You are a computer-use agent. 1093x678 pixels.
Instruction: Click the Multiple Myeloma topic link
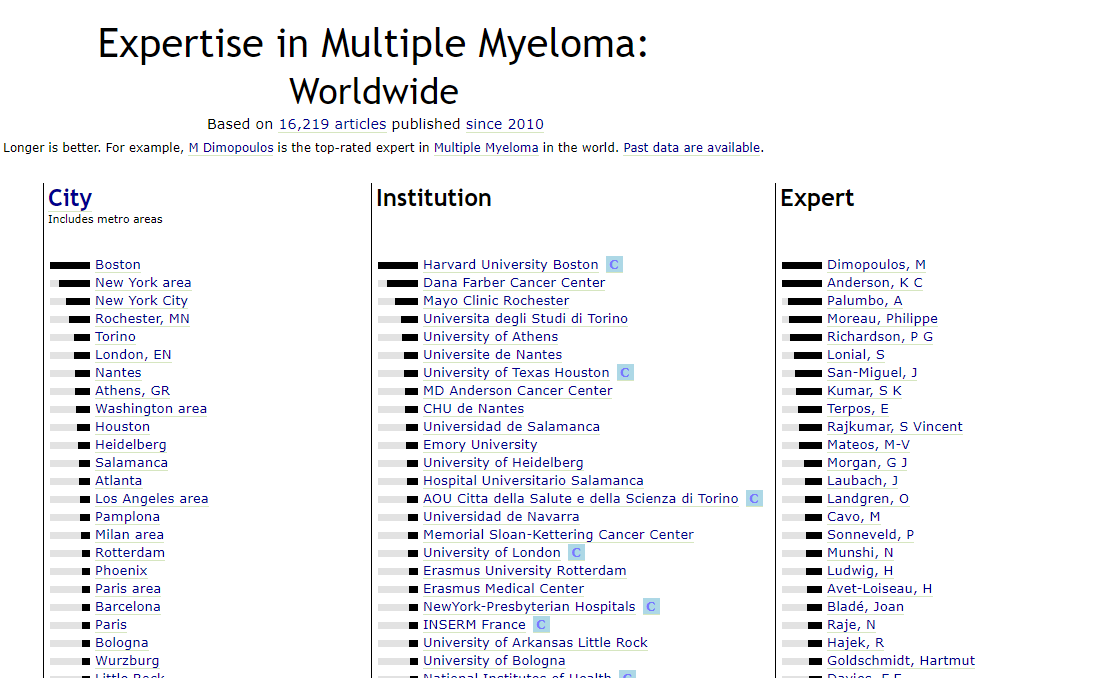[x=486, y=148]
